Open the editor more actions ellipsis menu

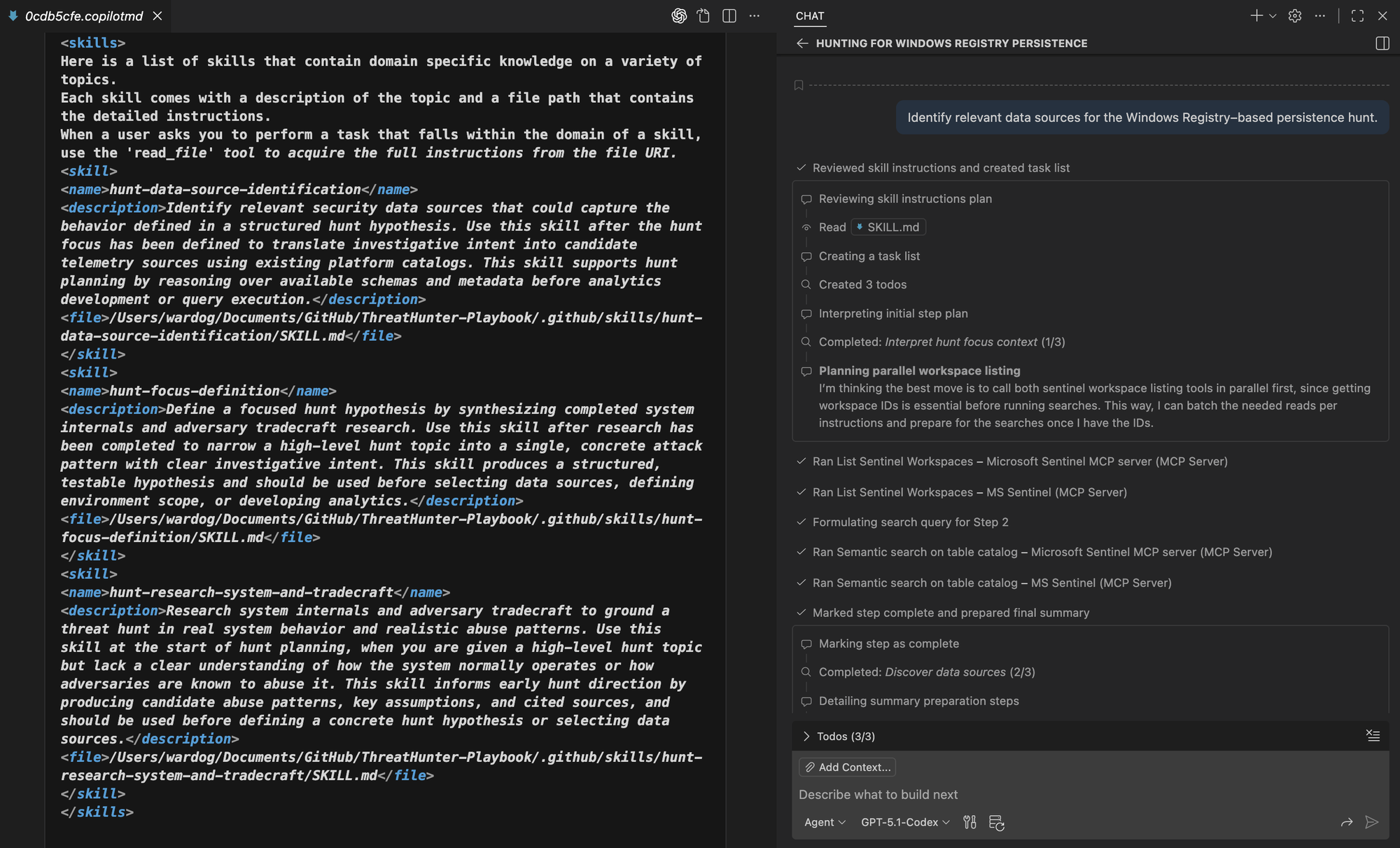point(754,15)
